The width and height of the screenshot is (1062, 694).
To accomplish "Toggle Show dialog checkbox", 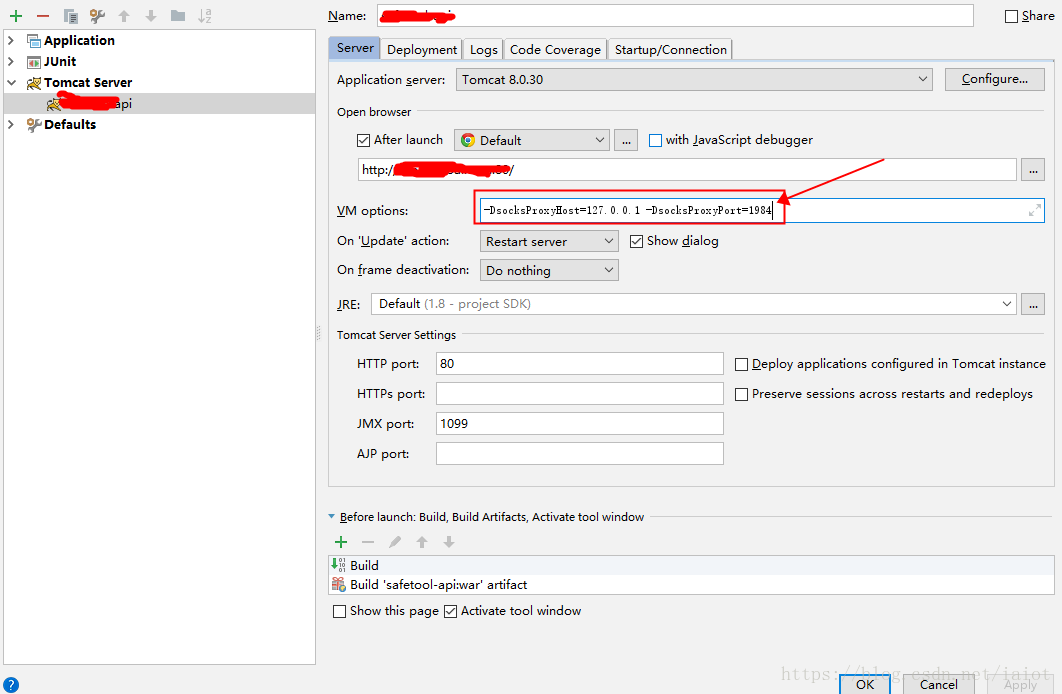I will (x=636, y=241).
